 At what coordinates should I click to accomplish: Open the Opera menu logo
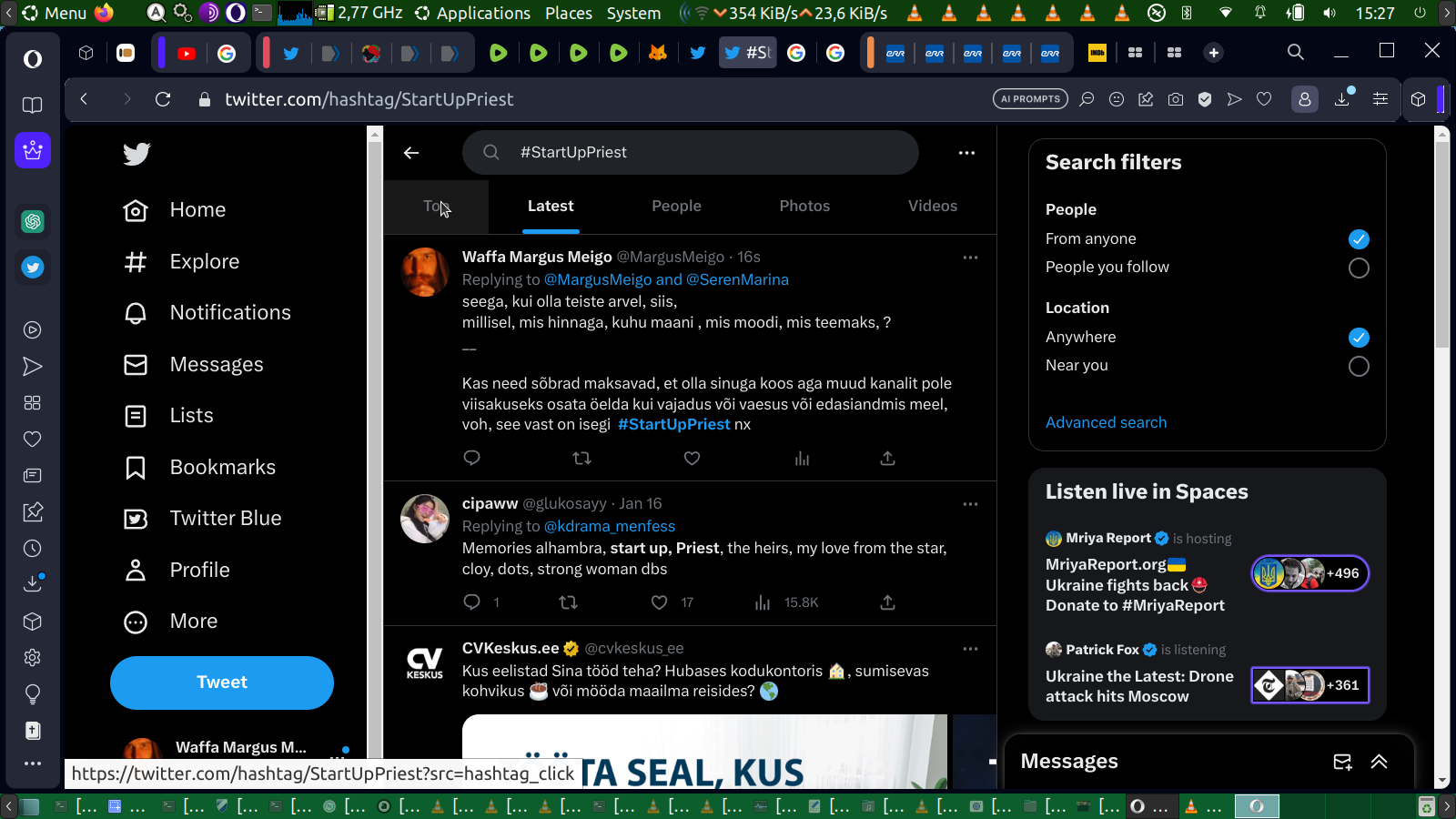pos(33,59)
